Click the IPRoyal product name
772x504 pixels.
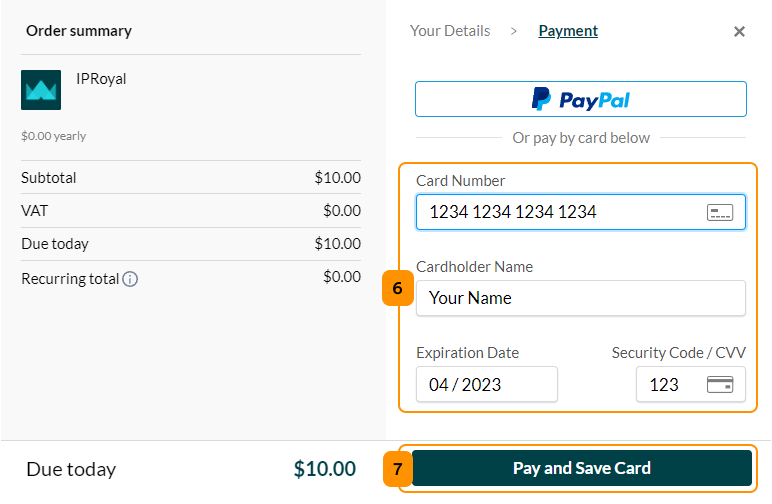coord(101,79)
